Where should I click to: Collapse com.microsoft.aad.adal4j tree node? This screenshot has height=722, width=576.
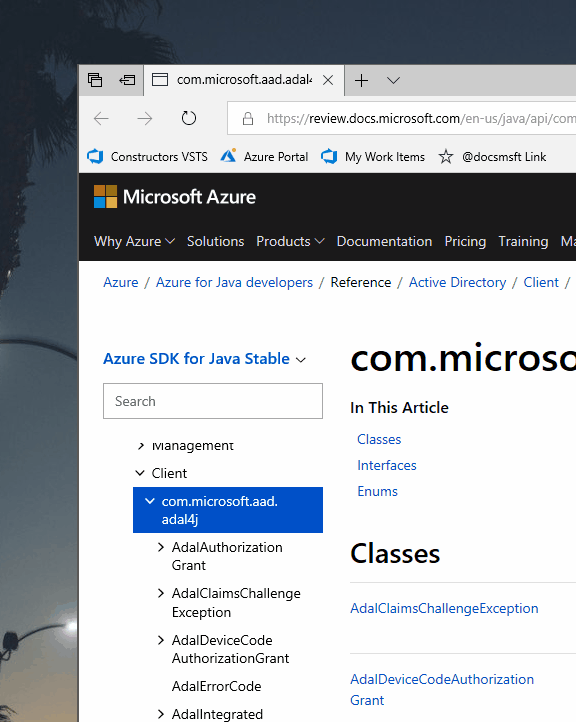click(150, 501)
